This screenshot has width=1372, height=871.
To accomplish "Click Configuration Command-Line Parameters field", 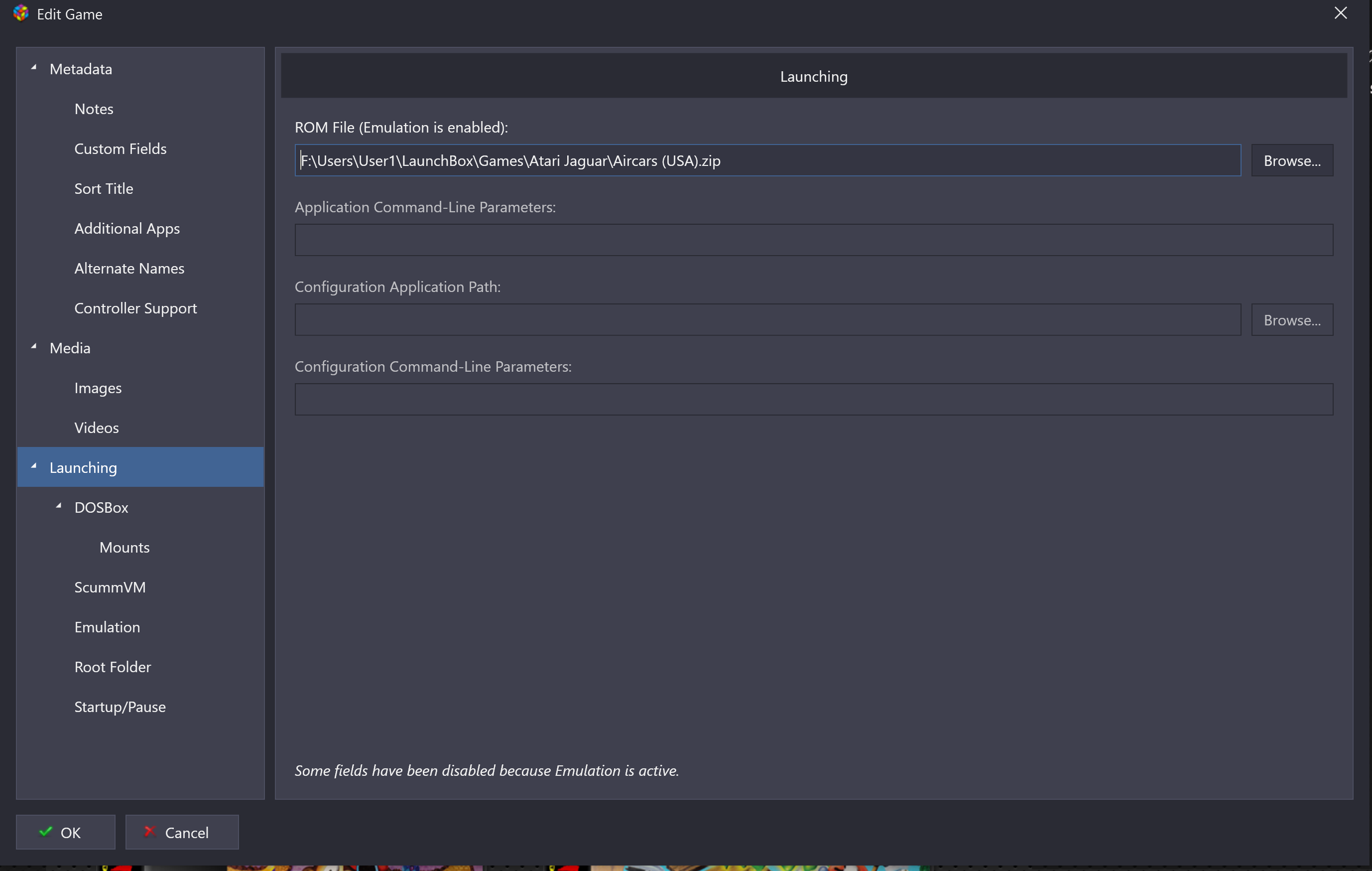I will tap(814, 400).
